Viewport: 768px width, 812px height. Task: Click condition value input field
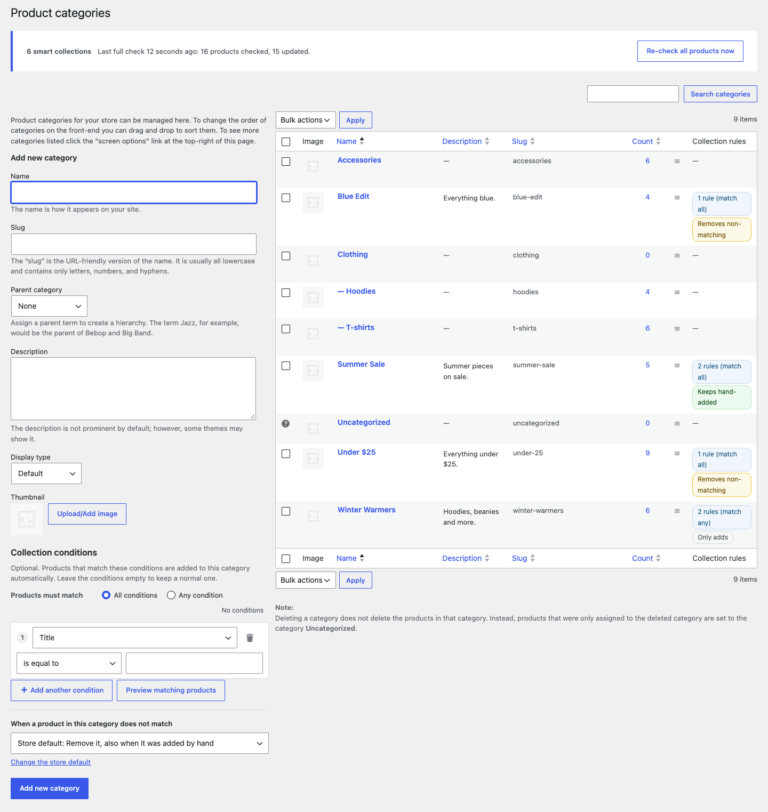tap(194, 663)
